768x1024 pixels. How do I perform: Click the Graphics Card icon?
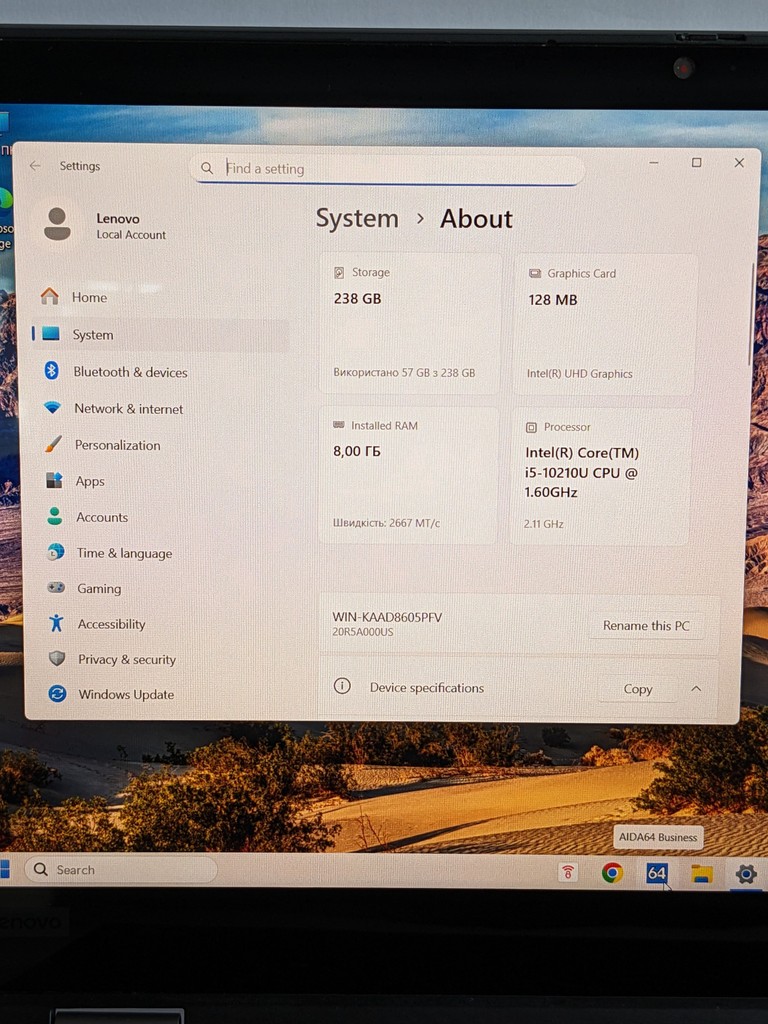click(x=535, y=274)
